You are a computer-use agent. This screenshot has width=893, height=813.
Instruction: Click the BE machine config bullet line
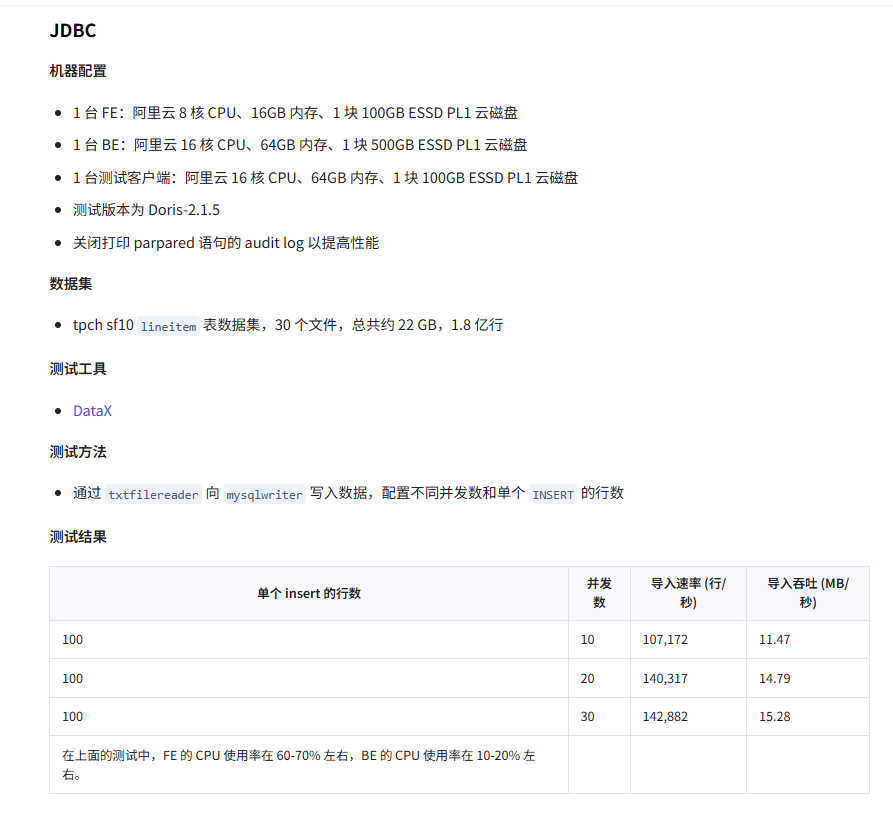(x=300, y=145)
